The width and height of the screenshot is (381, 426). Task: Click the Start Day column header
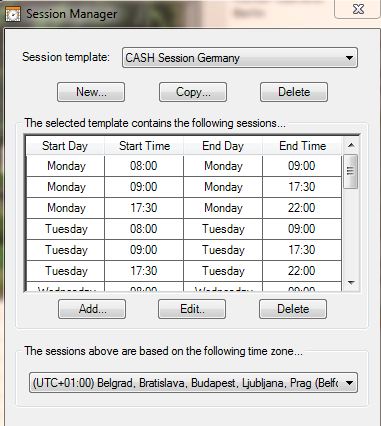tap(65, 146)
